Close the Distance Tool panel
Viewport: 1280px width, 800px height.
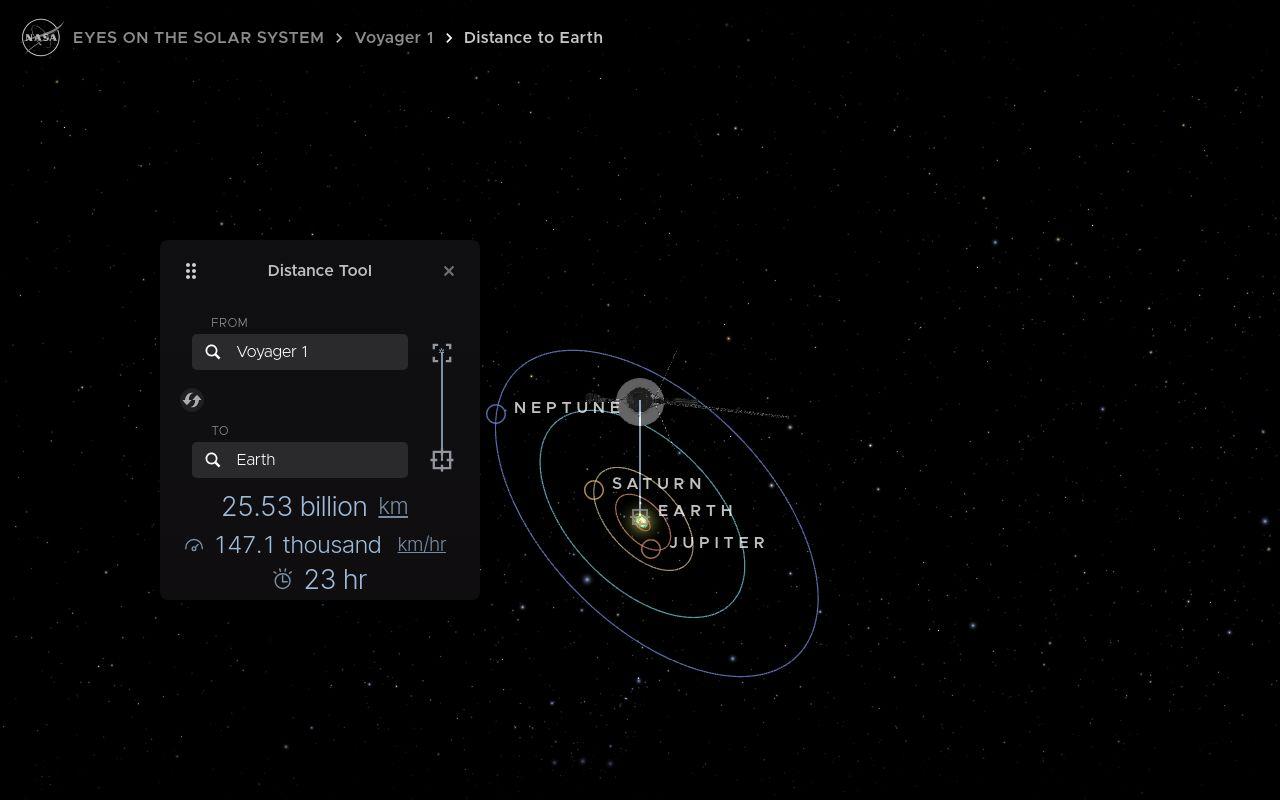click(x=449, y=271)
